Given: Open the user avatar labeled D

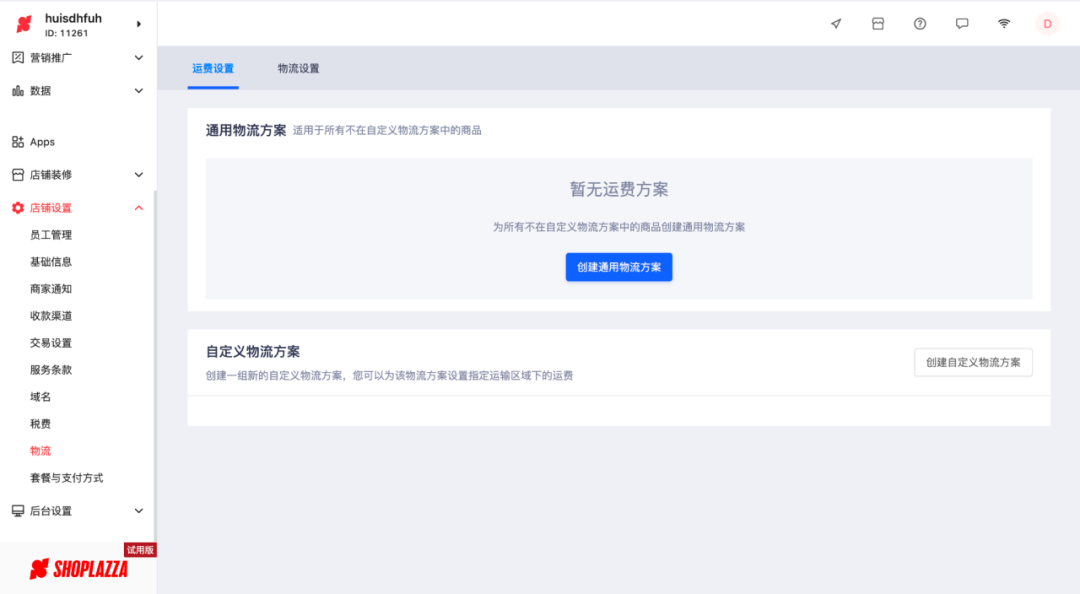Looking at the screenshot, I should (x=1047, y=24).
